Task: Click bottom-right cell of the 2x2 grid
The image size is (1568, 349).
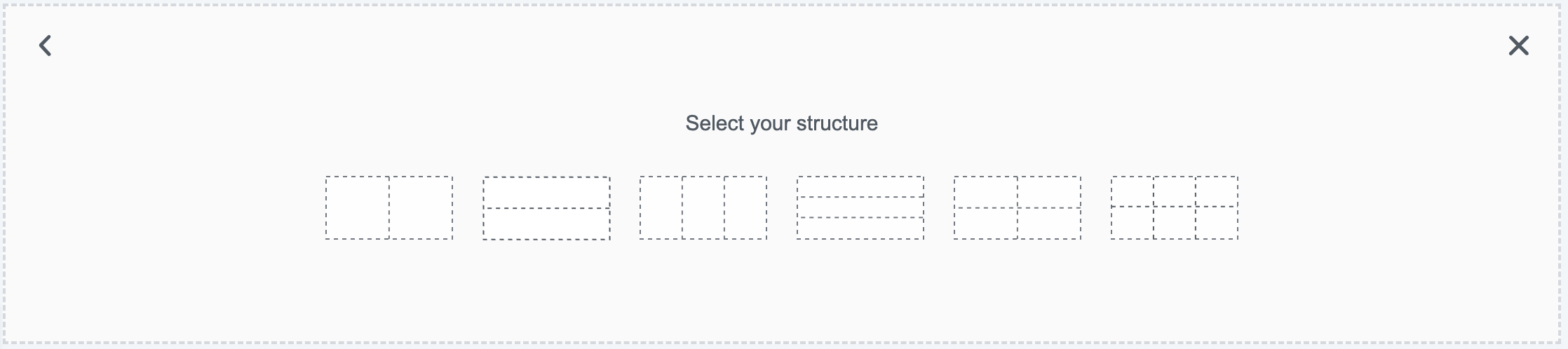Action: [x=1049, y=224]
